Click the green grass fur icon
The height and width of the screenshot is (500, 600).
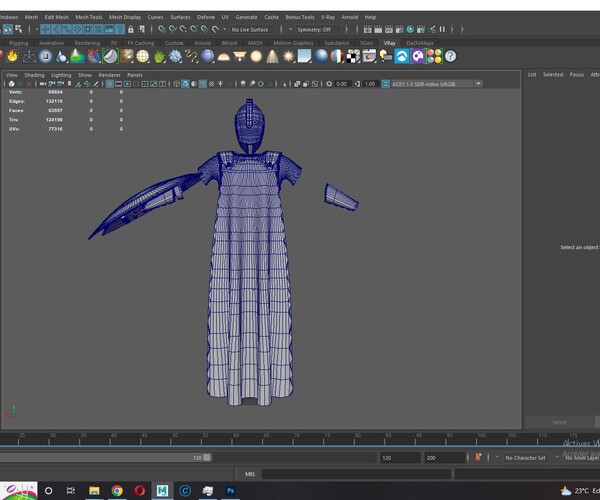point(159,57)
